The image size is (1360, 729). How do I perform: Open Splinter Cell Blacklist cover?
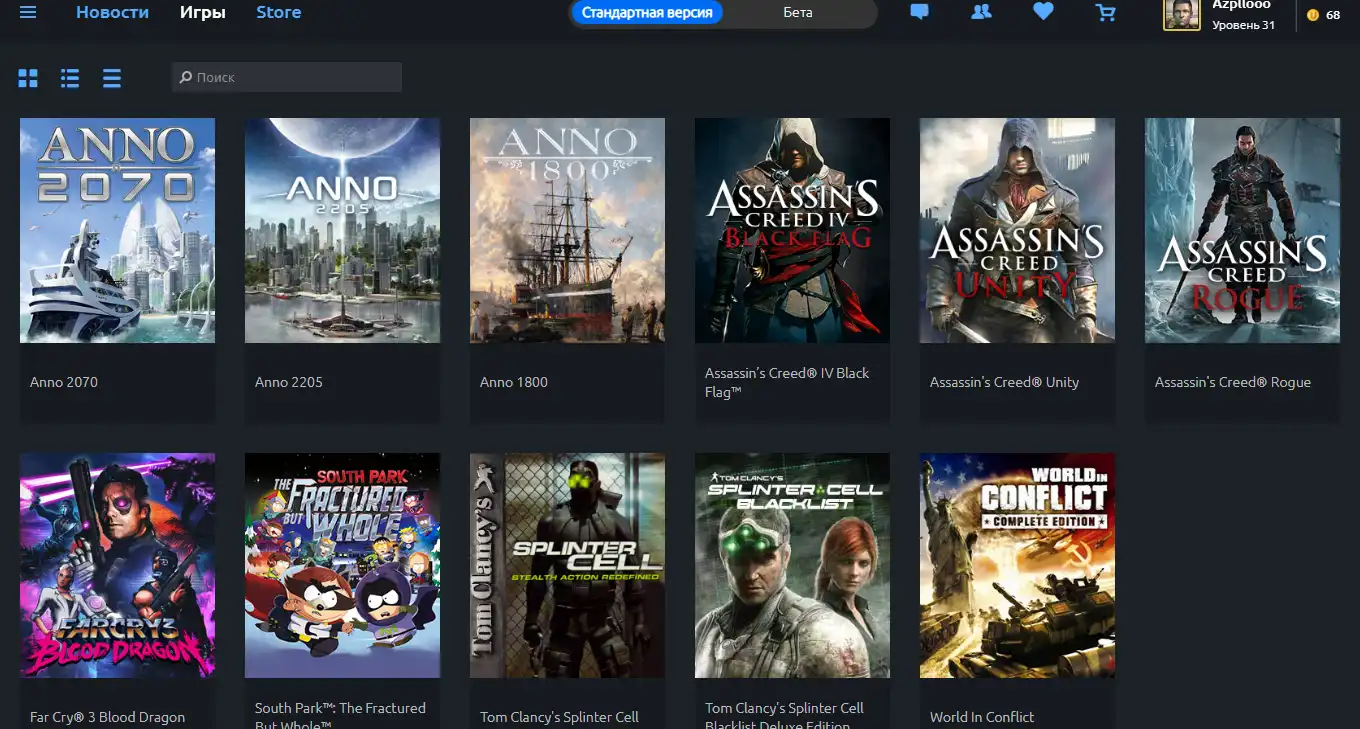(x=792, y=566)
